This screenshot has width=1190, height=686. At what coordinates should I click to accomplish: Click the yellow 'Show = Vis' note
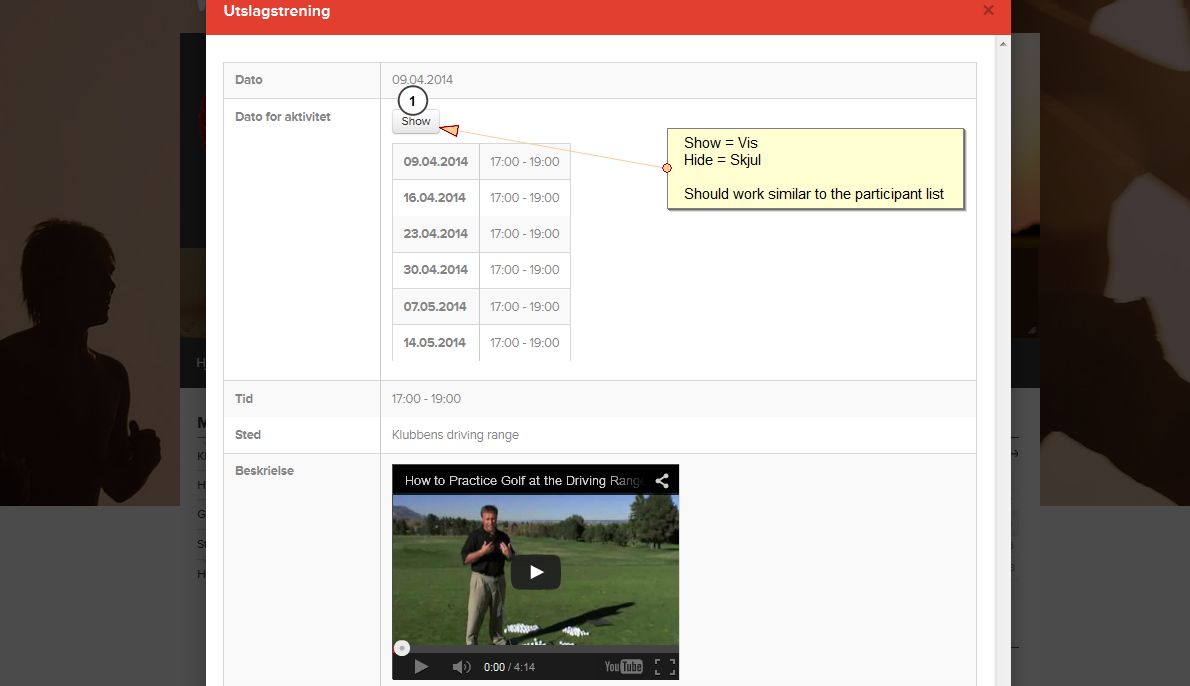tap(815, 168)
